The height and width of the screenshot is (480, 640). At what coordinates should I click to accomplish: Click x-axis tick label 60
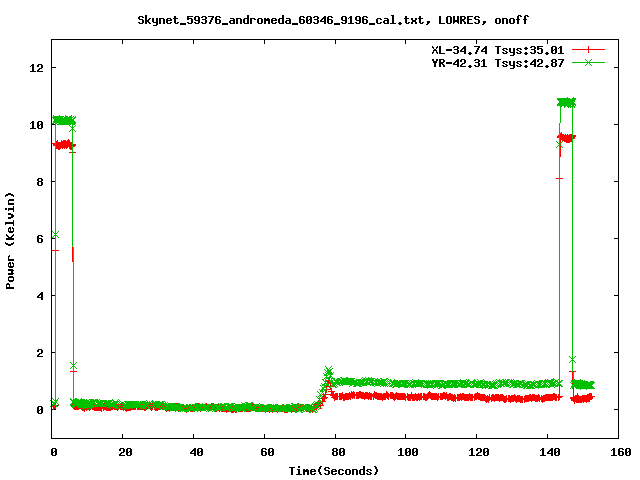coord(267,452)
